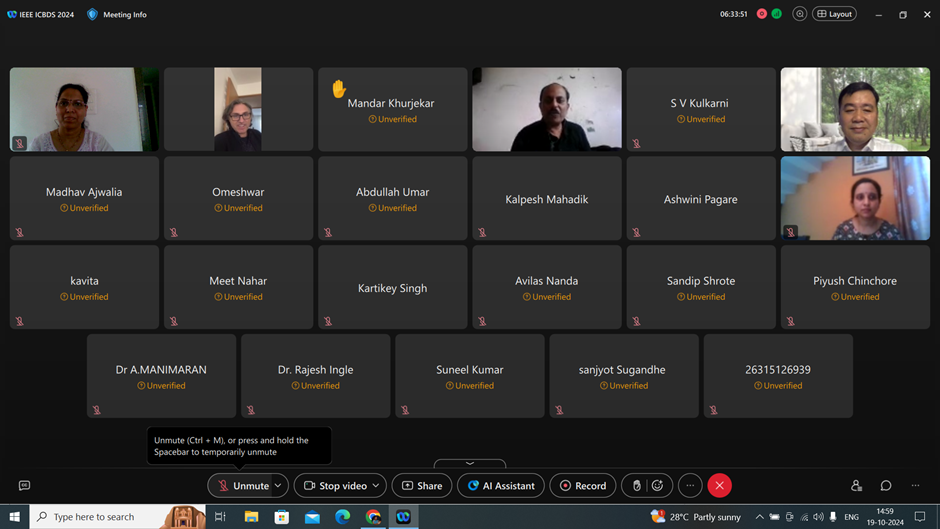Select Ashwini Pagare's tile

coord(701,198)
